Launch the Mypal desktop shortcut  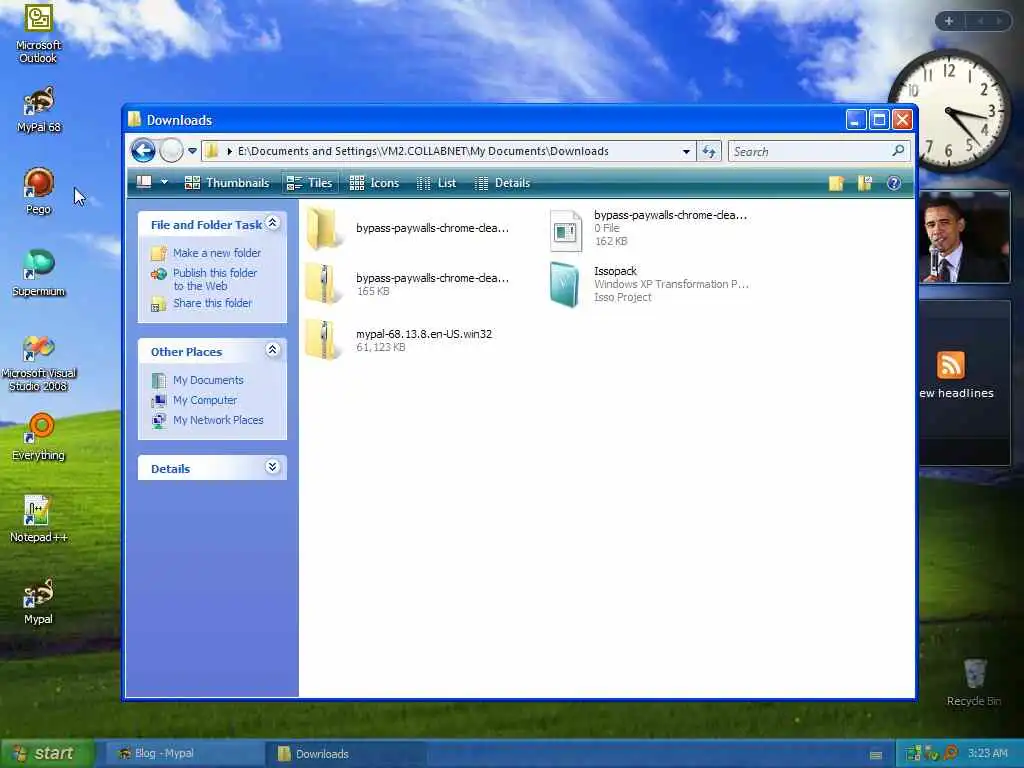point(39,601)
